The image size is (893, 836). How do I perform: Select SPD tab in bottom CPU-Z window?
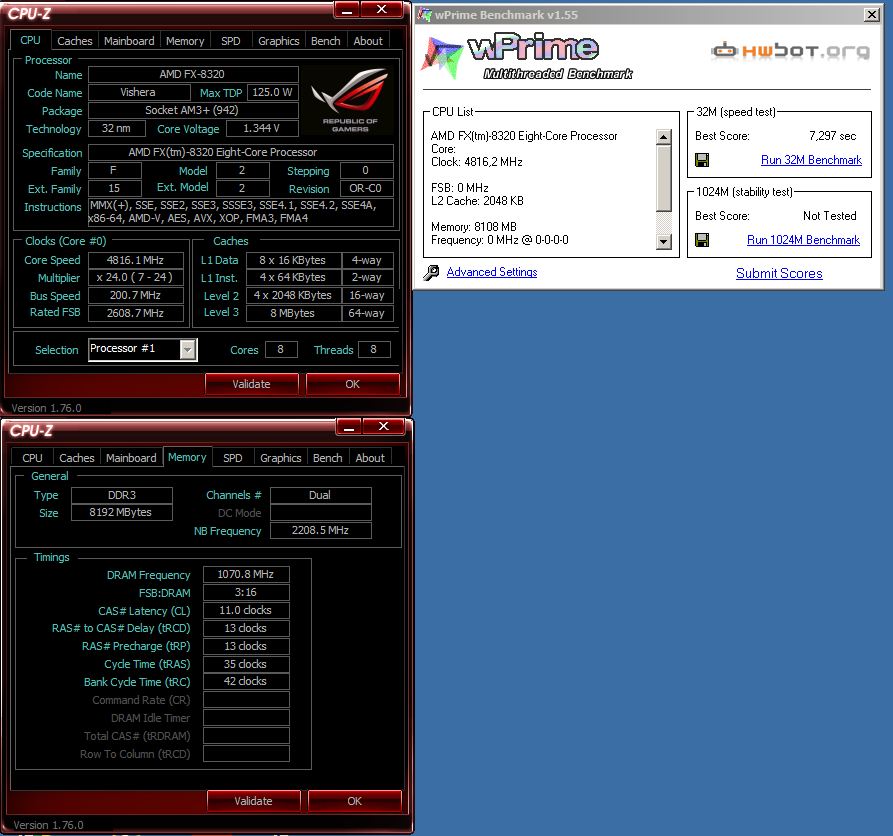click(x=233, y=458)
